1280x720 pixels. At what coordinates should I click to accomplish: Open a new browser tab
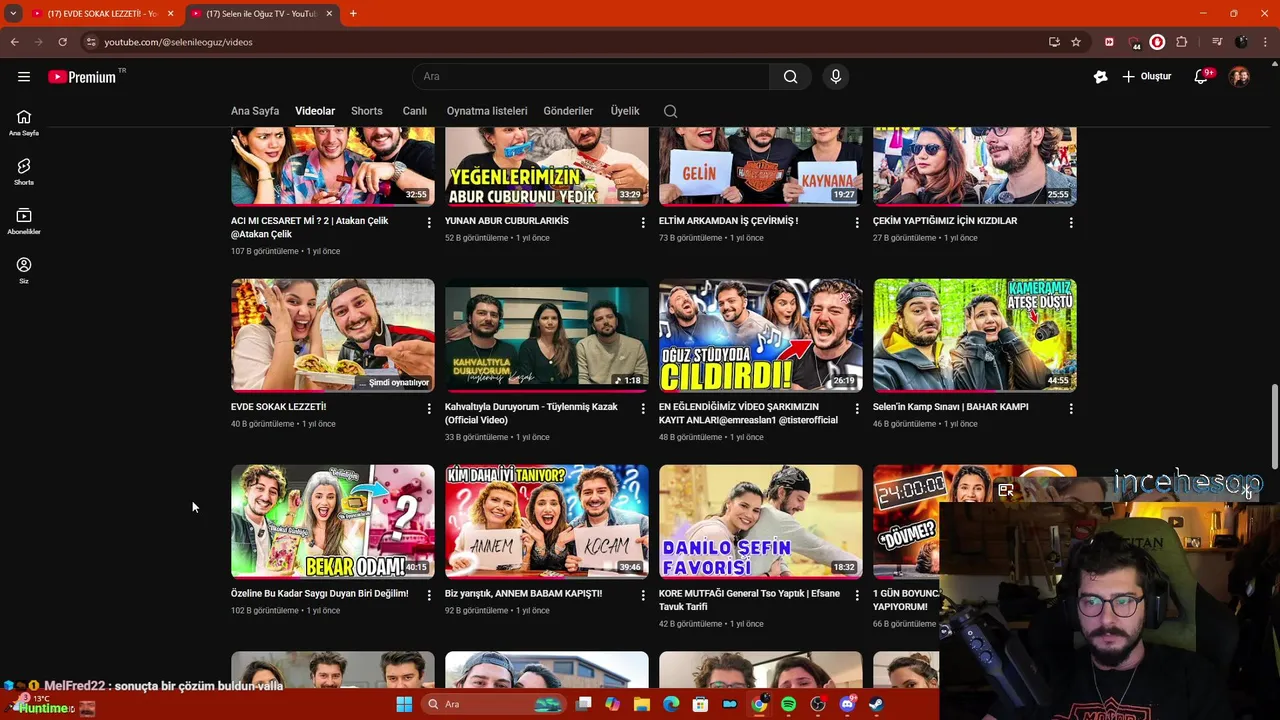point(353,13)
